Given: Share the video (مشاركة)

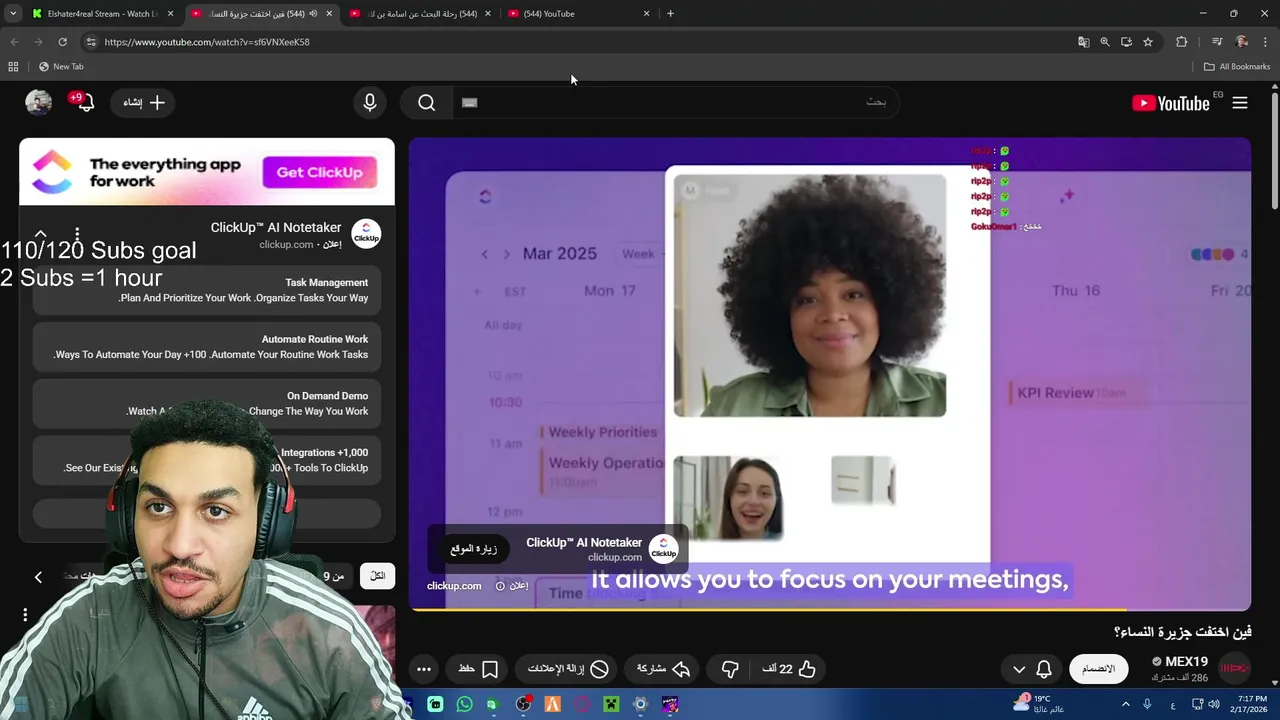Looking at the screenshot, I should (664, 669).
